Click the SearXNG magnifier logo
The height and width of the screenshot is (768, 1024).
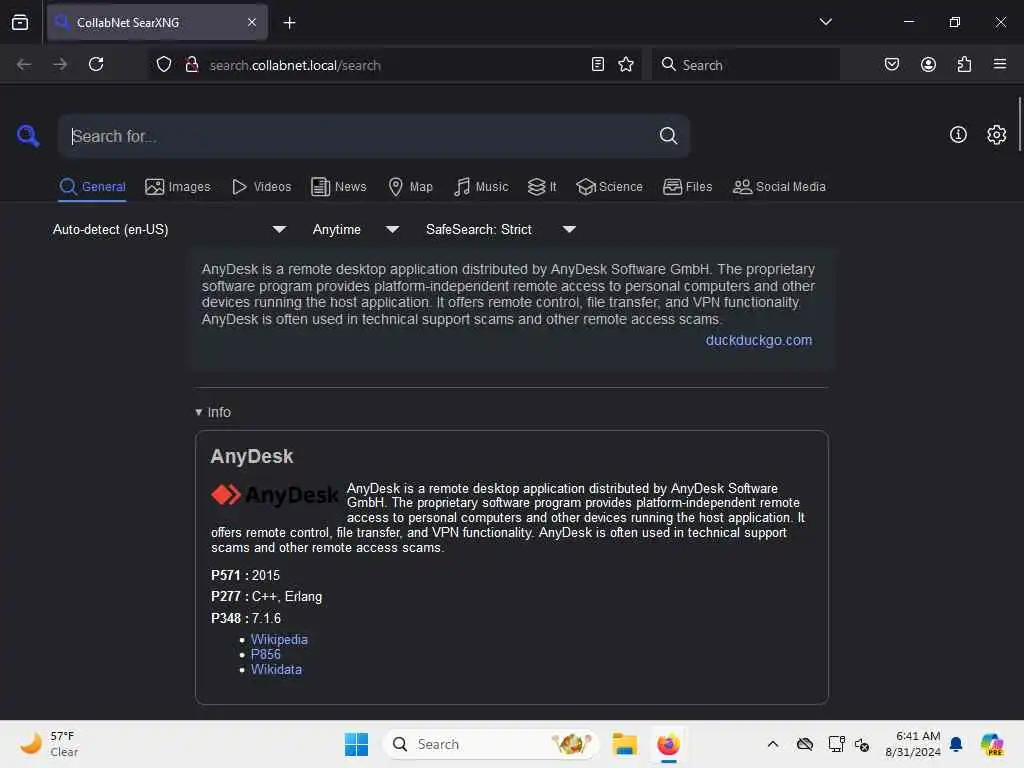point(28,136)
